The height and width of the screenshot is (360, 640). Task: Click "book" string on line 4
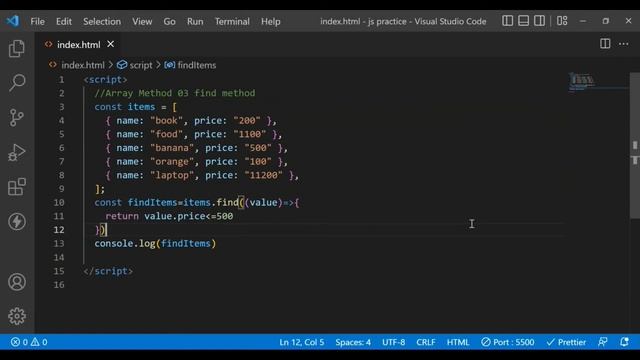(x=166, y=120)
